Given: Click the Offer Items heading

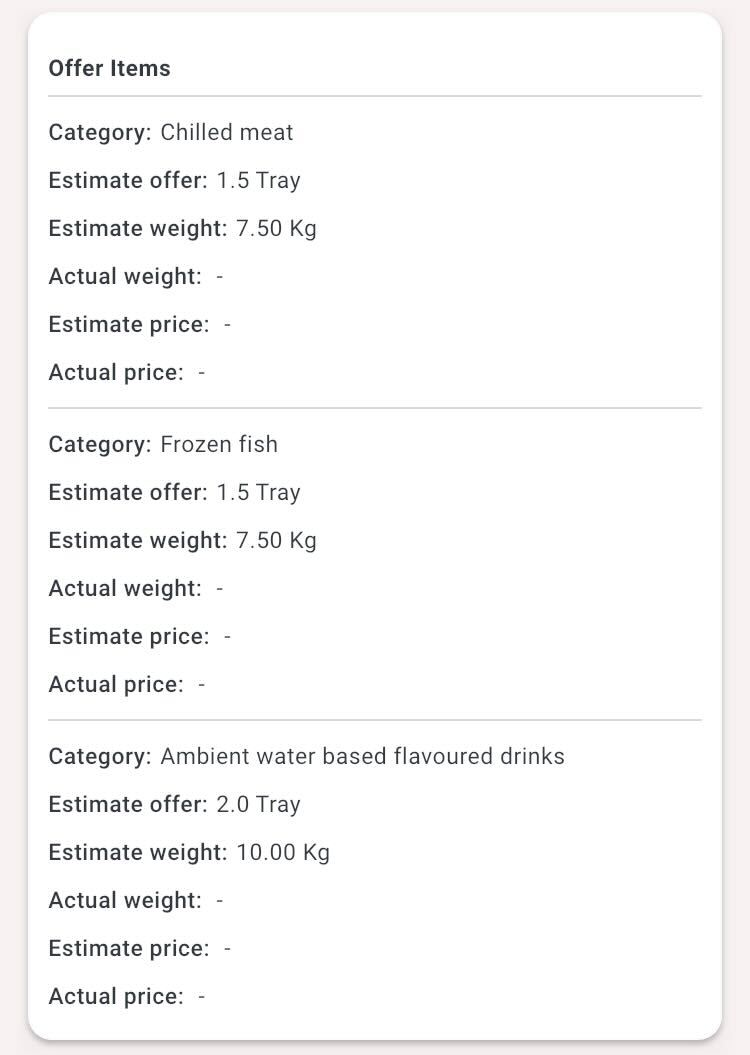Looking at the screenshot, I should coord(109,68).
